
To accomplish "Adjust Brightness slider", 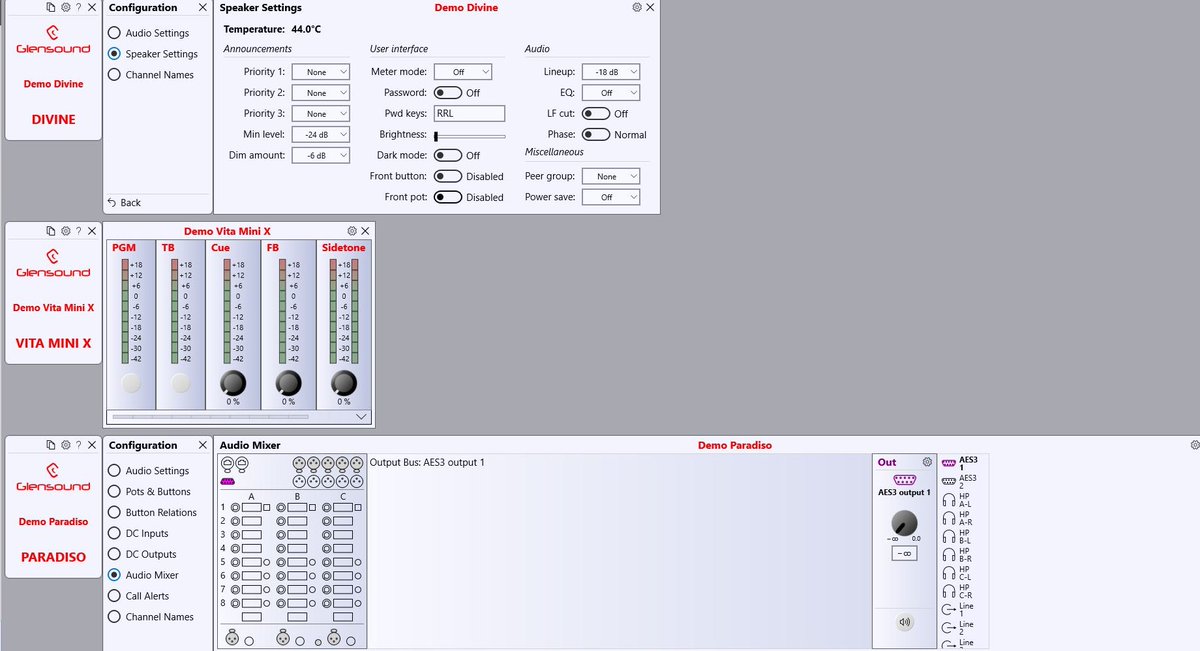I will 470,135.
